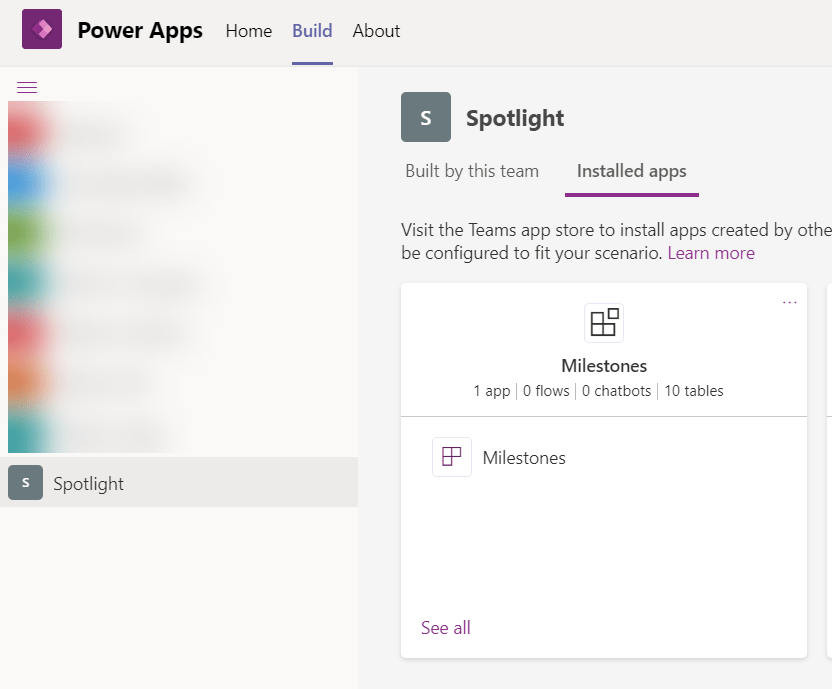The image size is (832, 689).
Task: Follow the Learn more link
Action: tap(711, 253)
